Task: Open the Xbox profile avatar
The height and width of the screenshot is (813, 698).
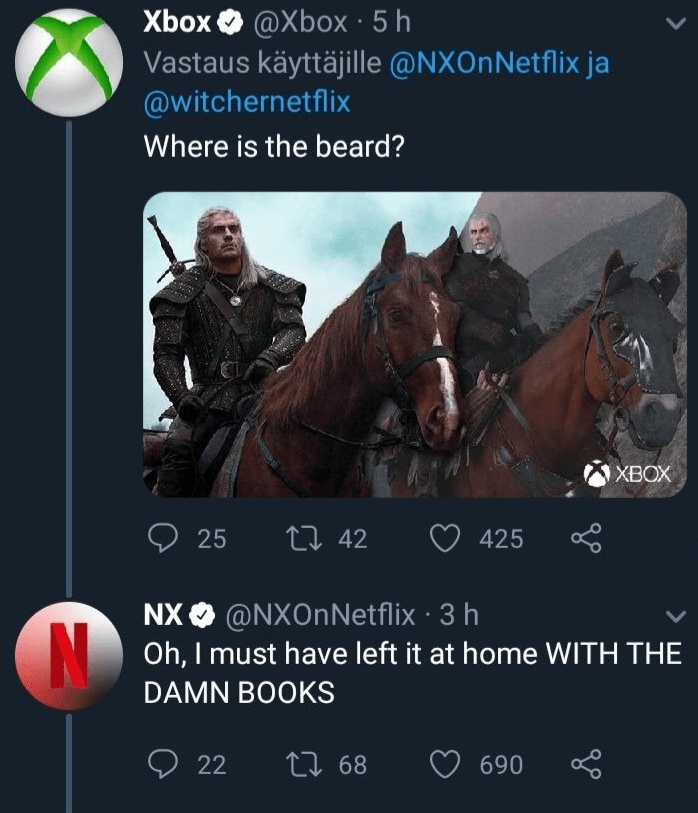Action: point(66,62)
